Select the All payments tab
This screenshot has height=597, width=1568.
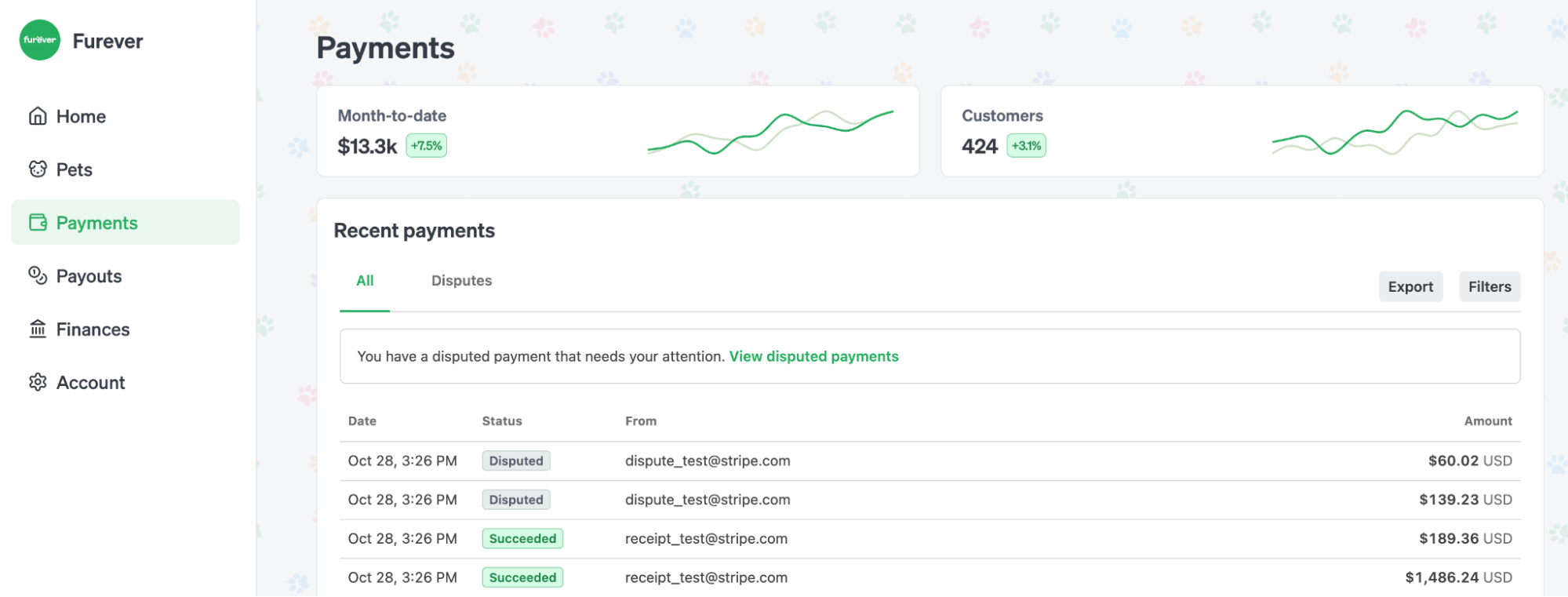click(365, 281)
